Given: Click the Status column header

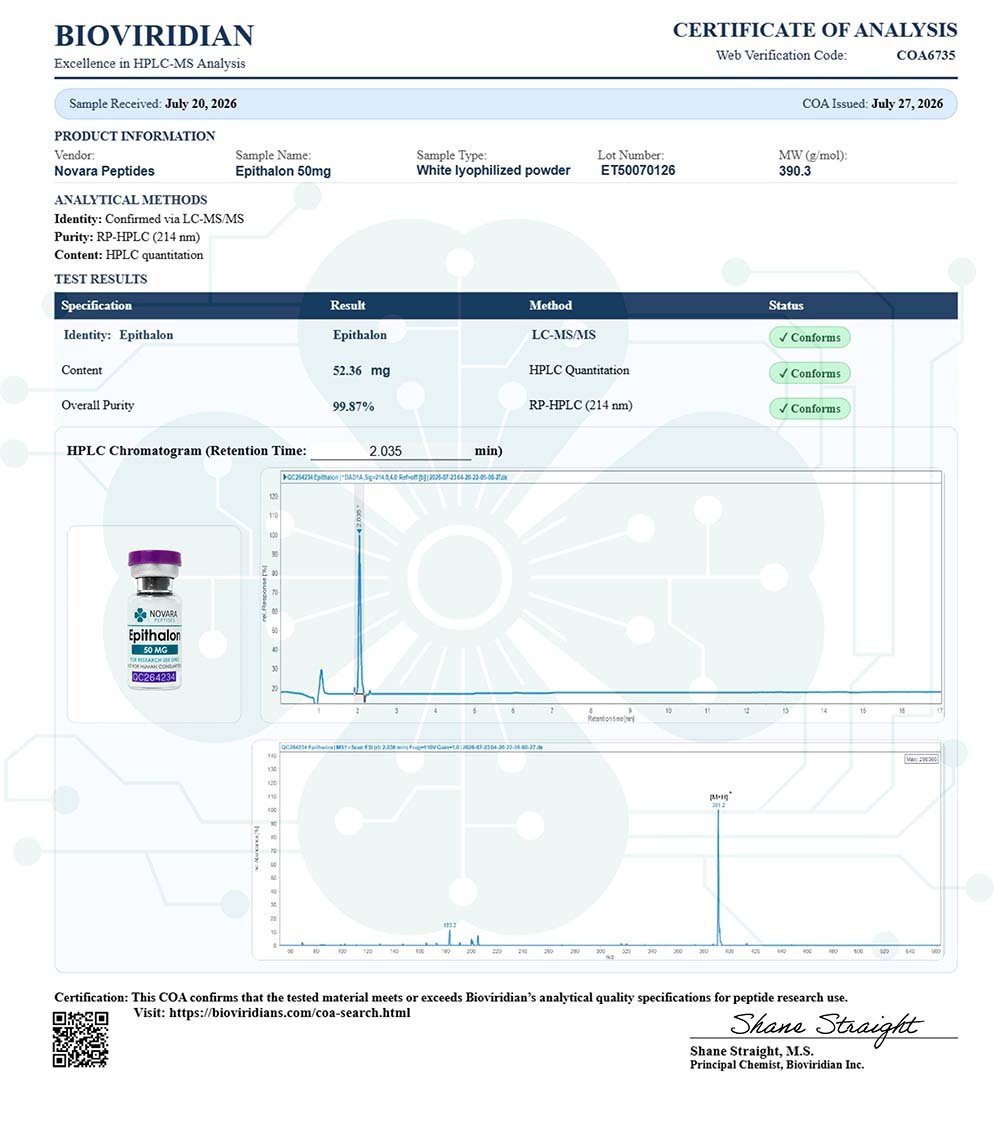Looking at the screenshot, I should pyautogui.click(x=786, y=305).
